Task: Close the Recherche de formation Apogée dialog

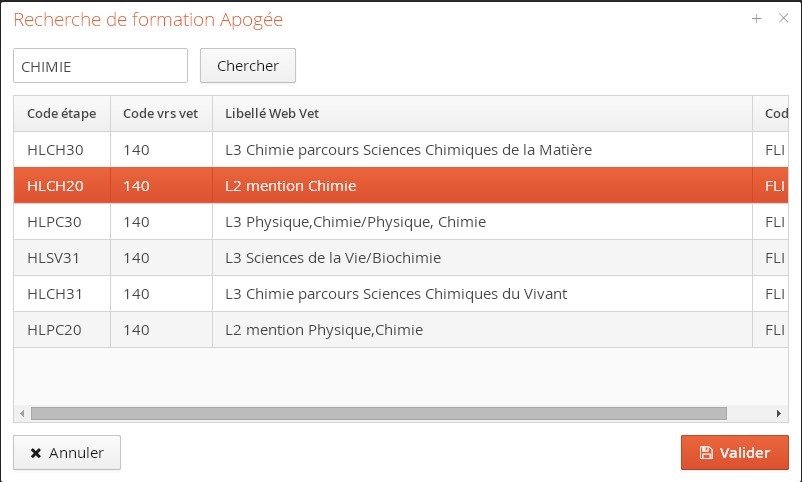Action: [783, 18]
